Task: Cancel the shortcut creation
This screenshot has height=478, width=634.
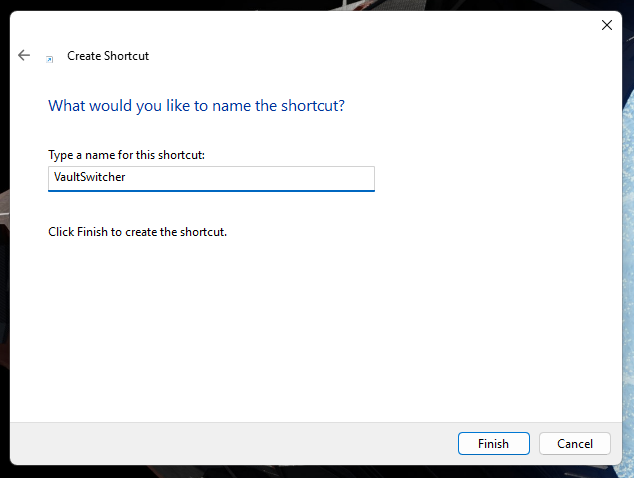Action: tap(575, 444)
